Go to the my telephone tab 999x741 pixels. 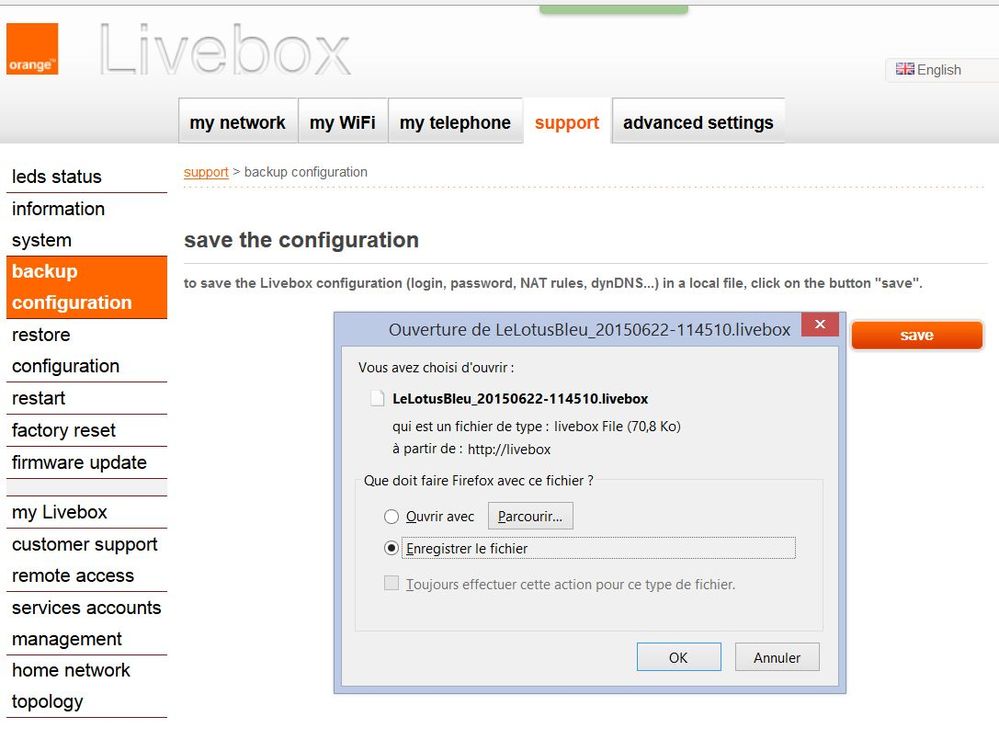[x=455, y=122]
